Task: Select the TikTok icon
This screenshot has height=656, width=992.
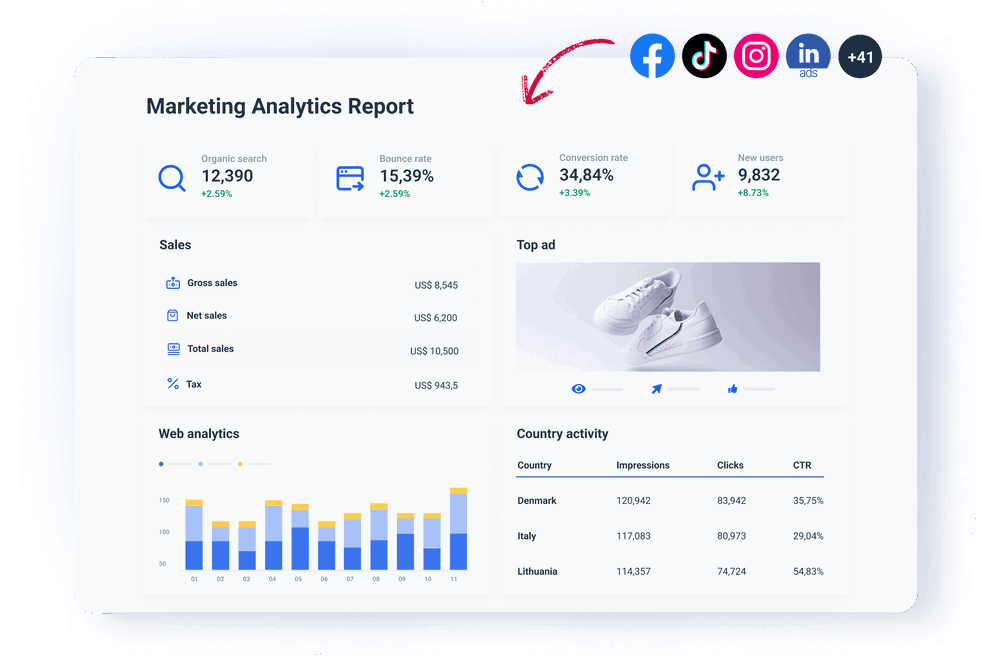Action: coord(704,56)
